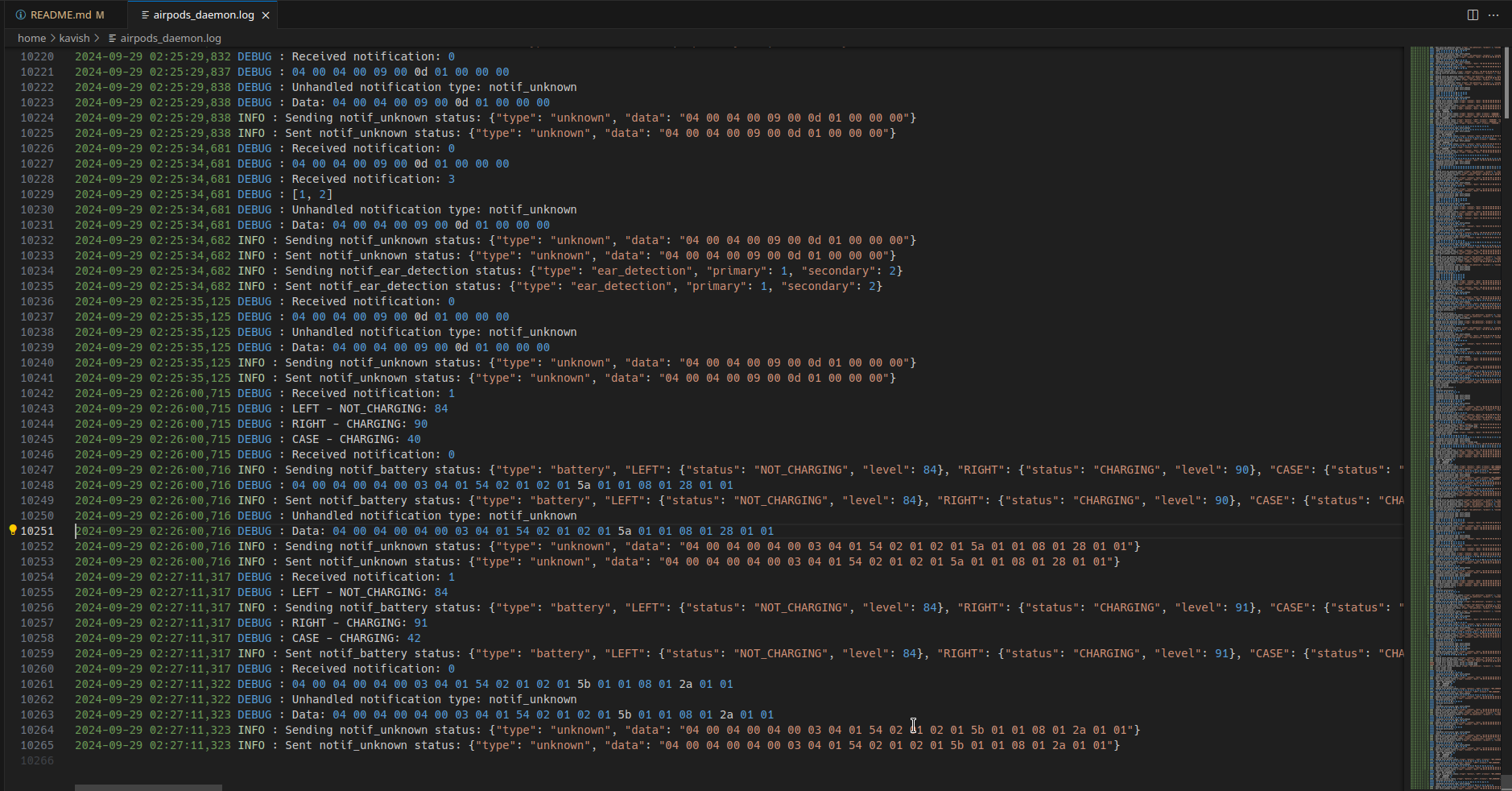Open the home breadcrumb dropdown

point(31,37)
